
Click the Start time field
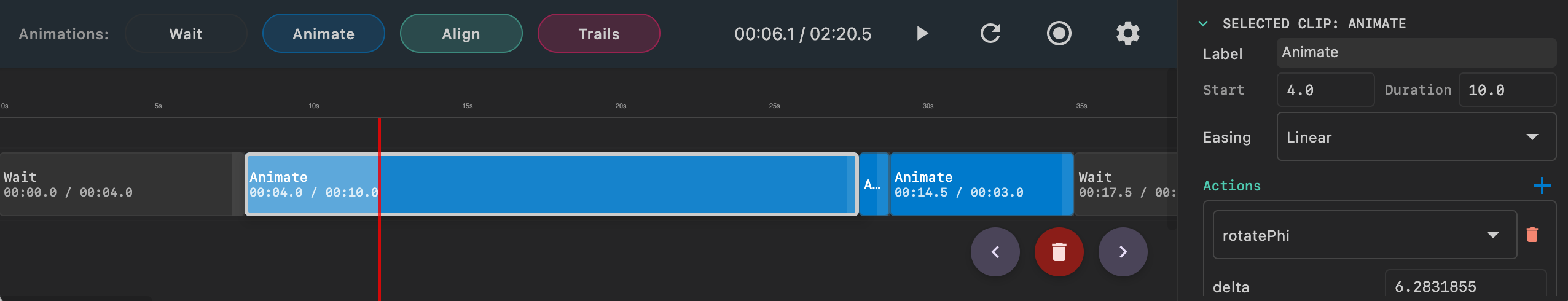tap(1325, 90)
